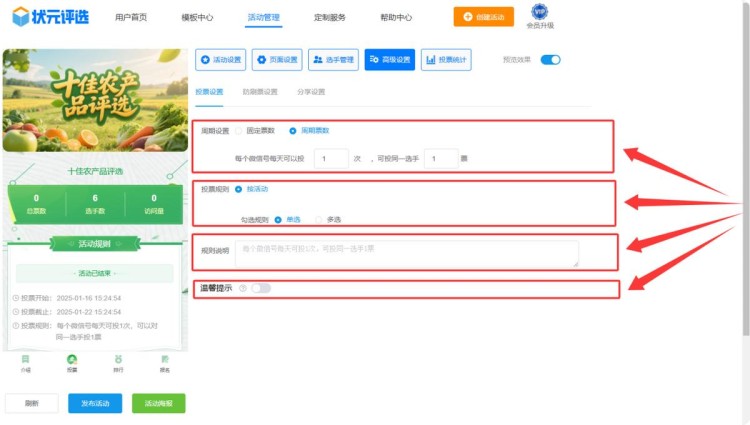The height and width of the screenshot is (425, 750).
Task: Open the 介绍 tab icon in preview
Action: (25, 359)
